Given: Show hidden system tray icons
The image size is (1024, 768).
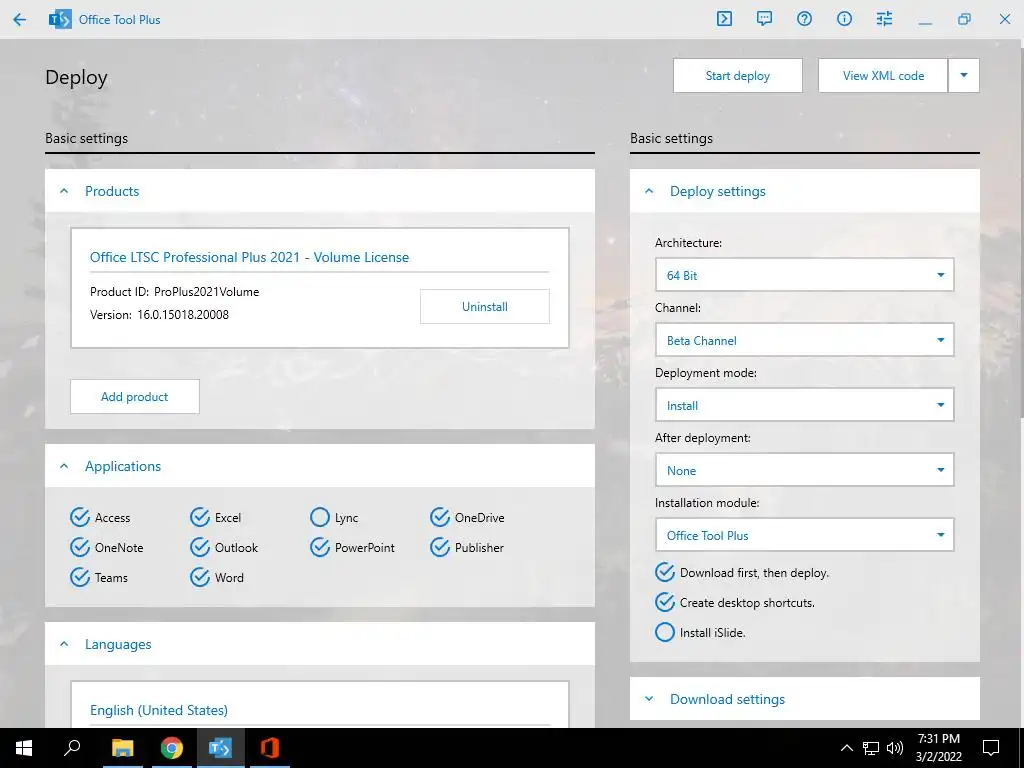Looking at the screenshot, I should click(846, 748).
